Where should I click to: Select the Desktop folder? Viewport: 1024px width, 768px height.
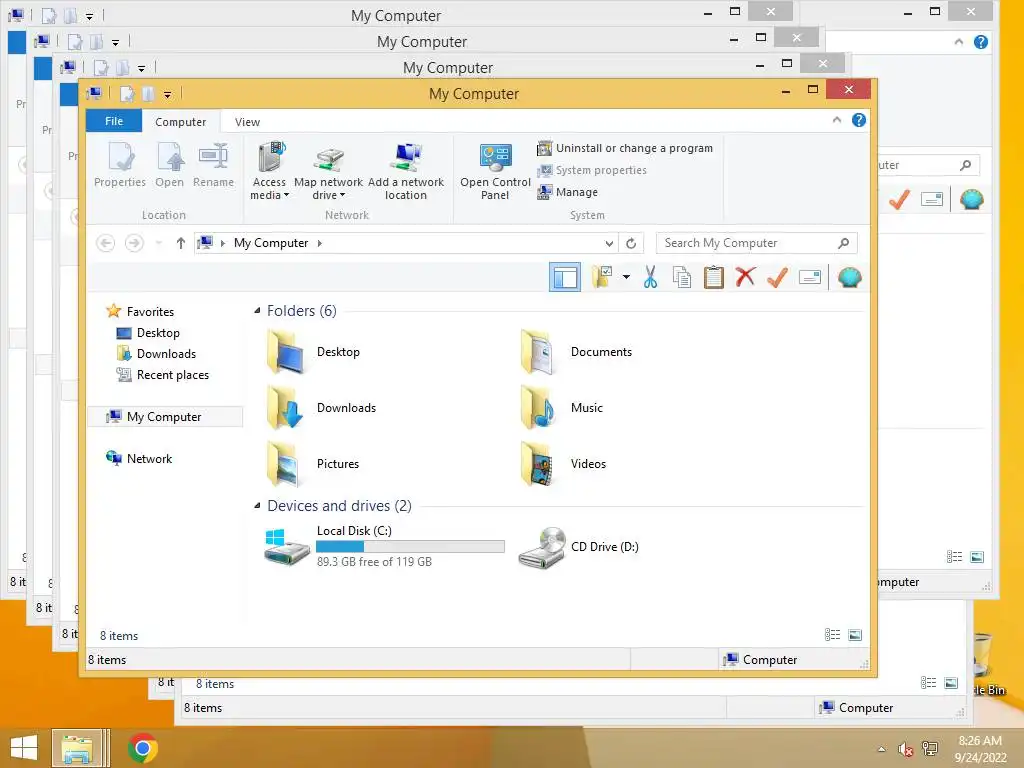coord(314,351)
